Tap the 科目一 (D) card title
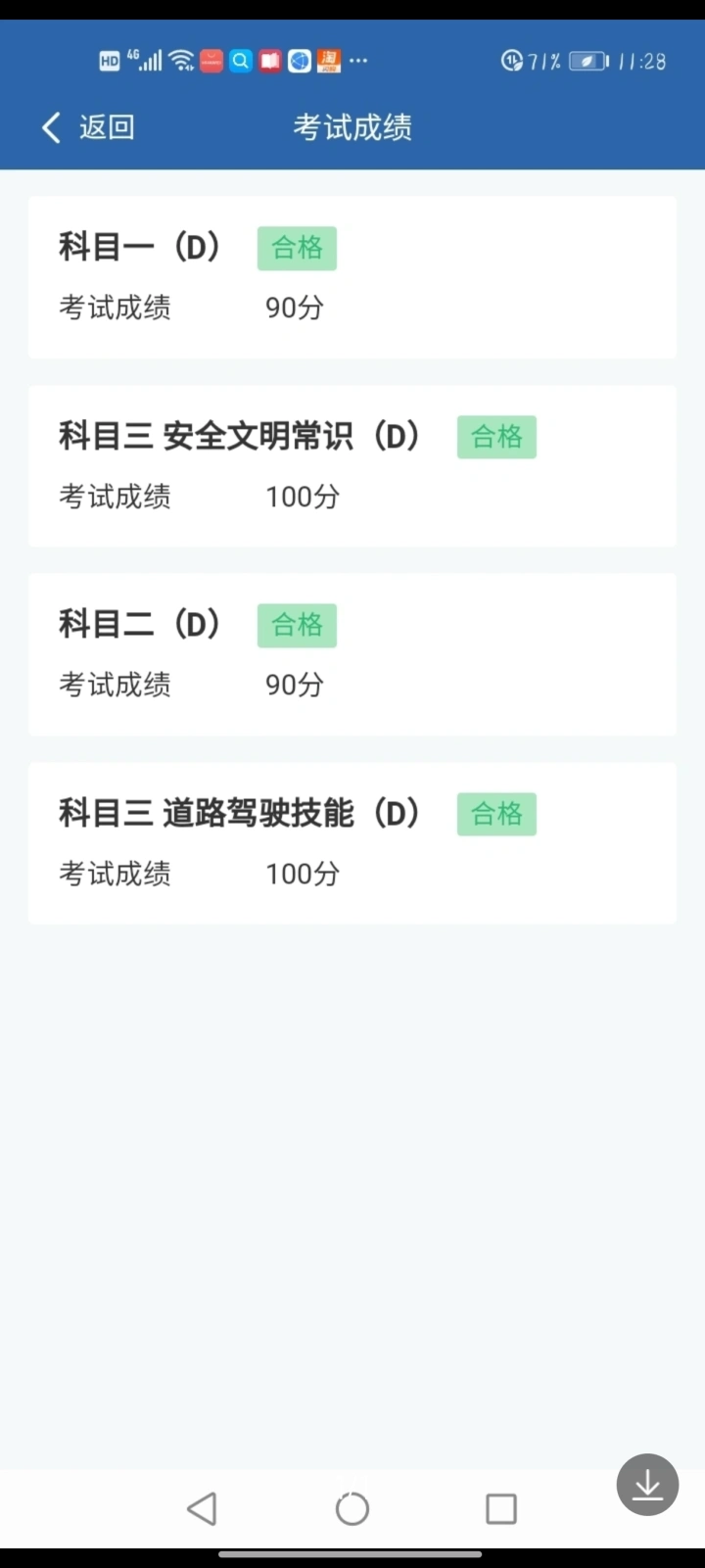Image resolution: width=705 pixels, height=1568 pixels. pos(141,247)
